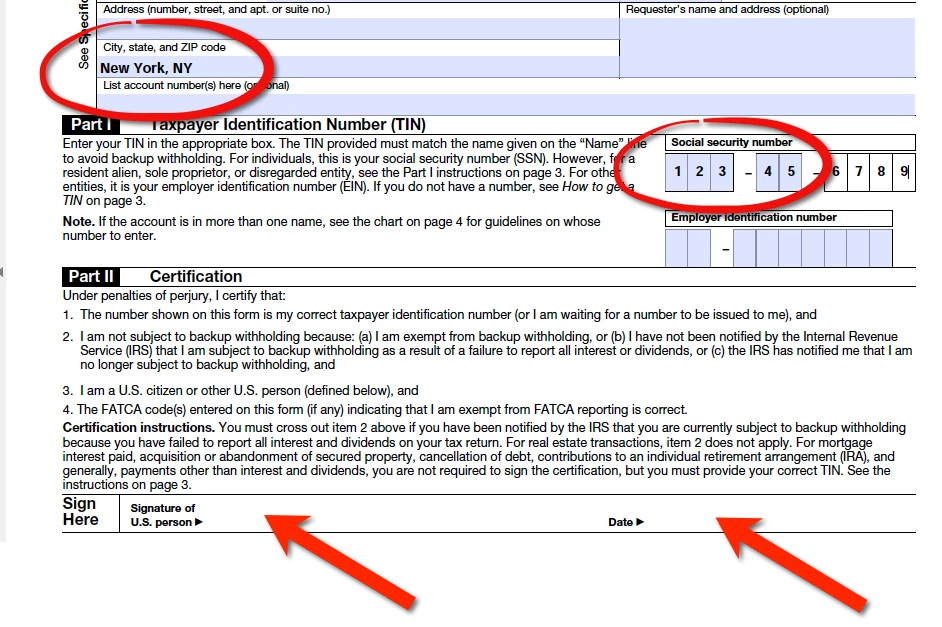942x627 pixels.
Task: Click the last Employer identification number box
Action: [x=881, y=248]
